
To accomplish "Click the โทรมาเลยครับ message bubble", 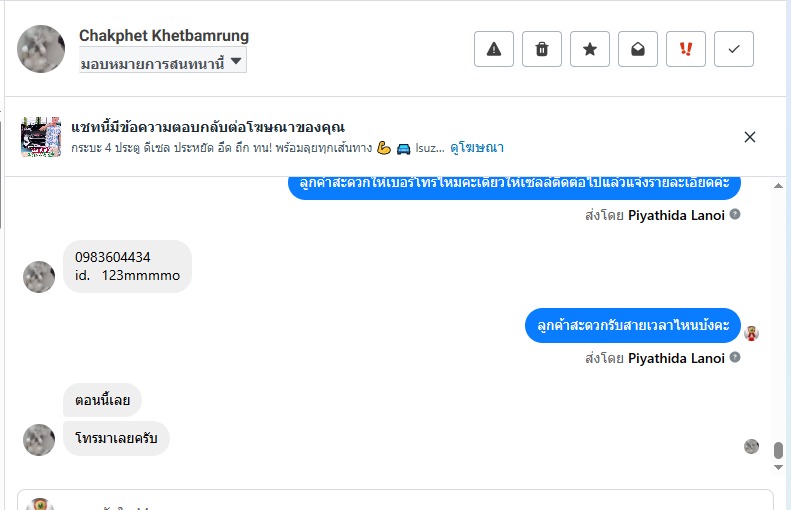I will (116, 438).
